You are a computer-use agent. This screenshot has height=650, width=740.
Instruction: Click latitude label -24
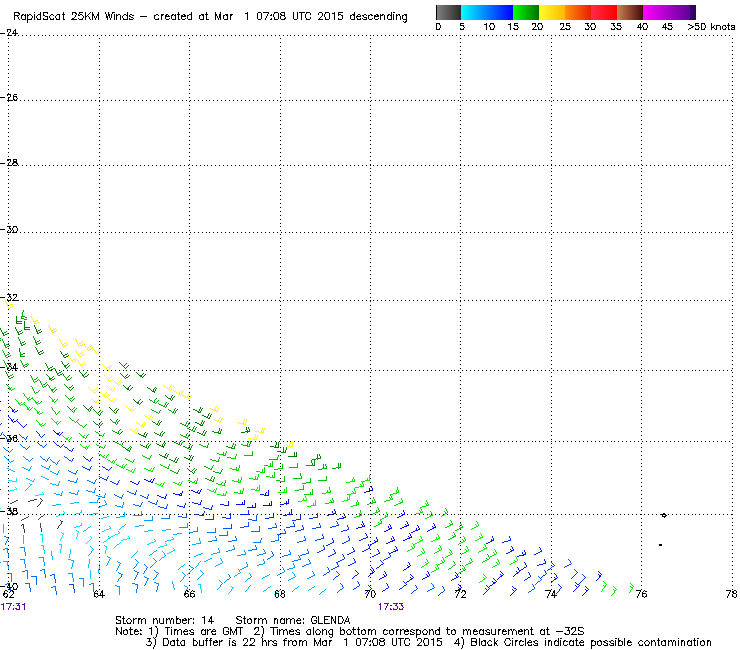9,33
